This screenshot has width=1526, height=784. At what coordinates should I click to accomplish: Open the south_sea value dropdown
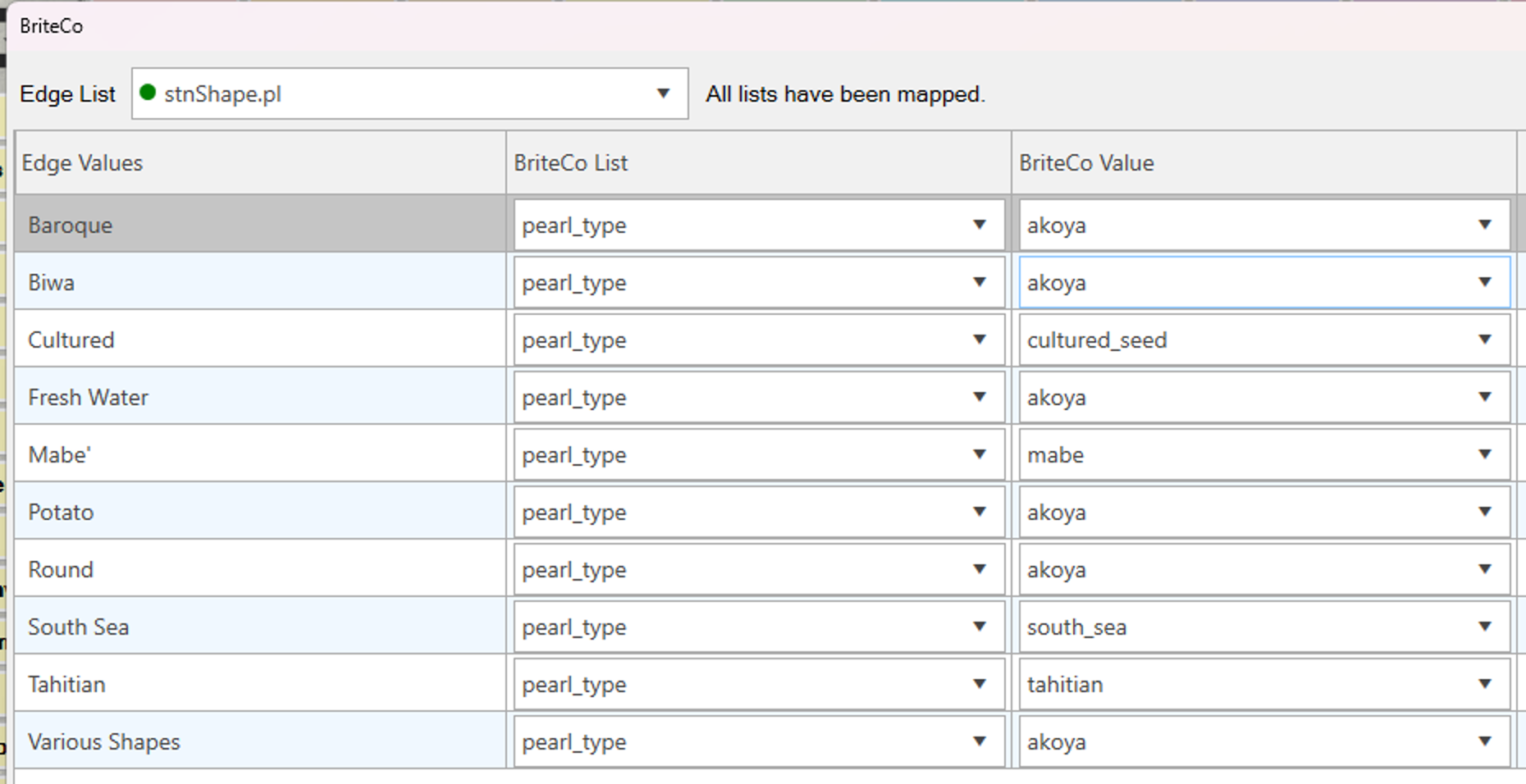(x=1484, y=627)
